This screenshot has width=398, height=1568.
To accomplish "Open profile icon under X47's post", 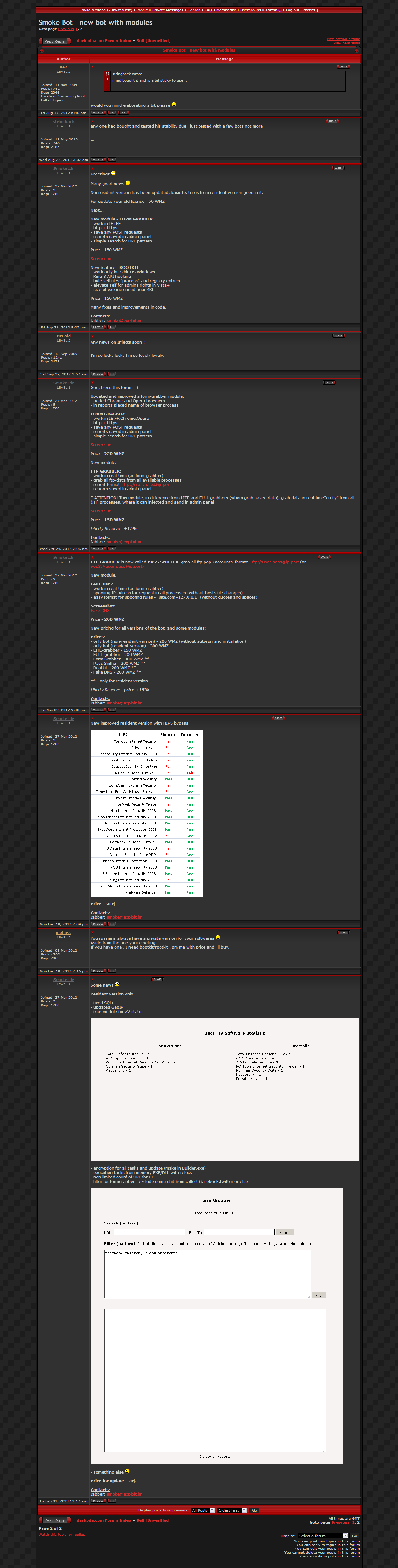I will [x=97, y=113].
